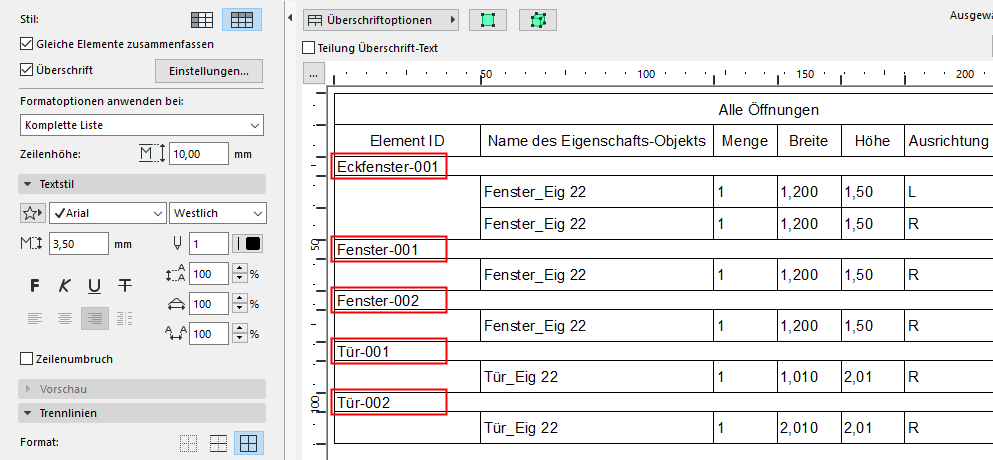Increase the line spacing percentage stepper
Viewport: 993px width, 460px height.
[239, 270]
